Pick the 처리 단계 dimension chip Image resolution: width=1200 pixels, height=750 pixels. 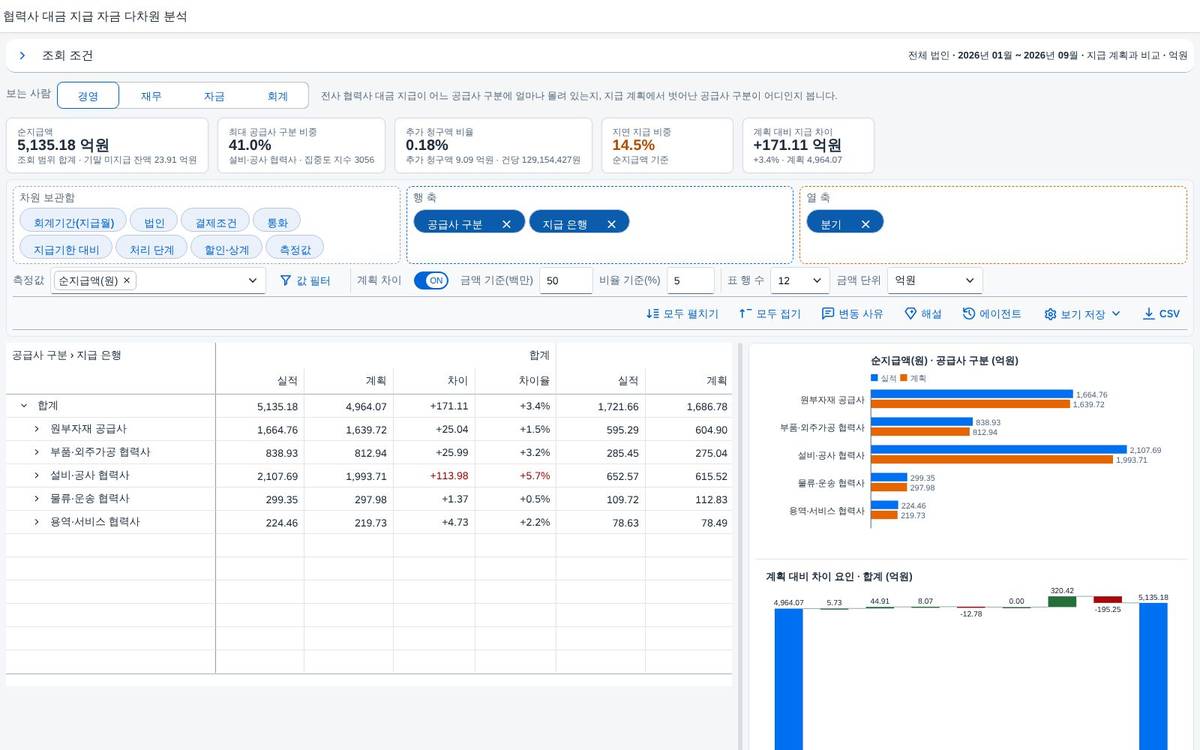pyautogui.click(x=151, y=248)
